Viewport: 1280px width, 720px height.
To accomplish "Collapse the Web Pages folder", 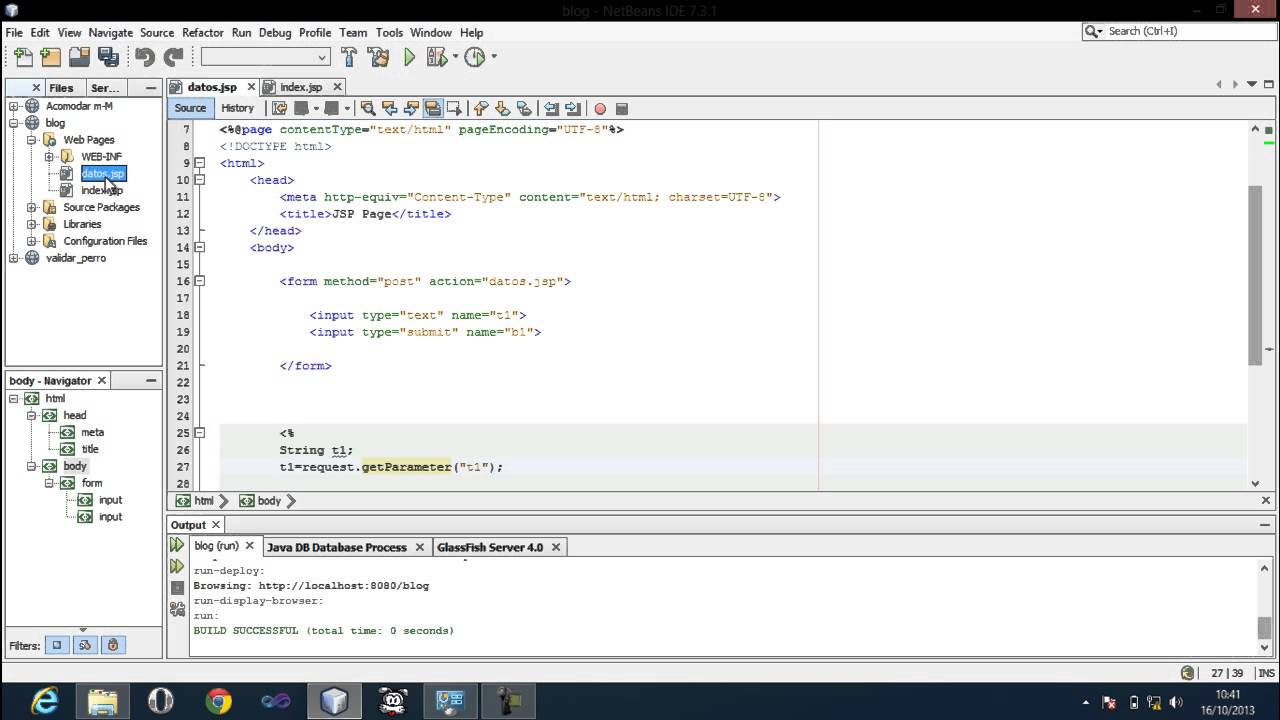I will [x=32, y=140].
